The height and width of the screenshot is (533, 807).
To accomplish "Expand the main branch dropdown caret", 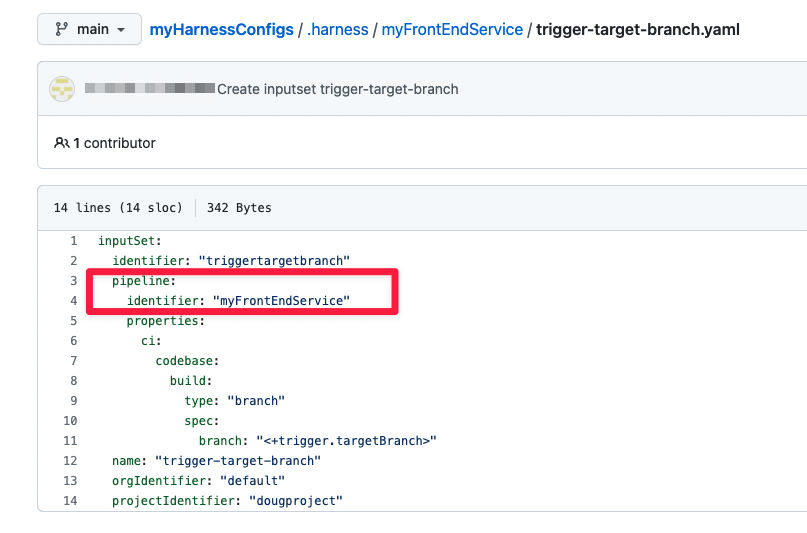I will [122, 30].
